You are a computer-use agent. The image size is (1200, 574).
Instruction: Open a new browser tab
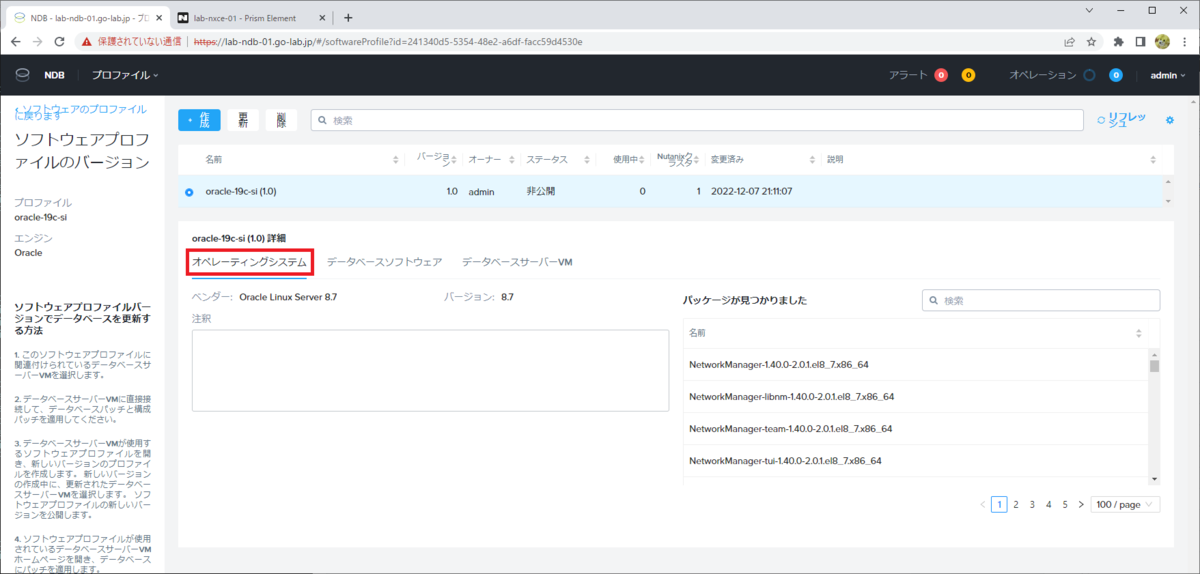(x=348, y=17)
